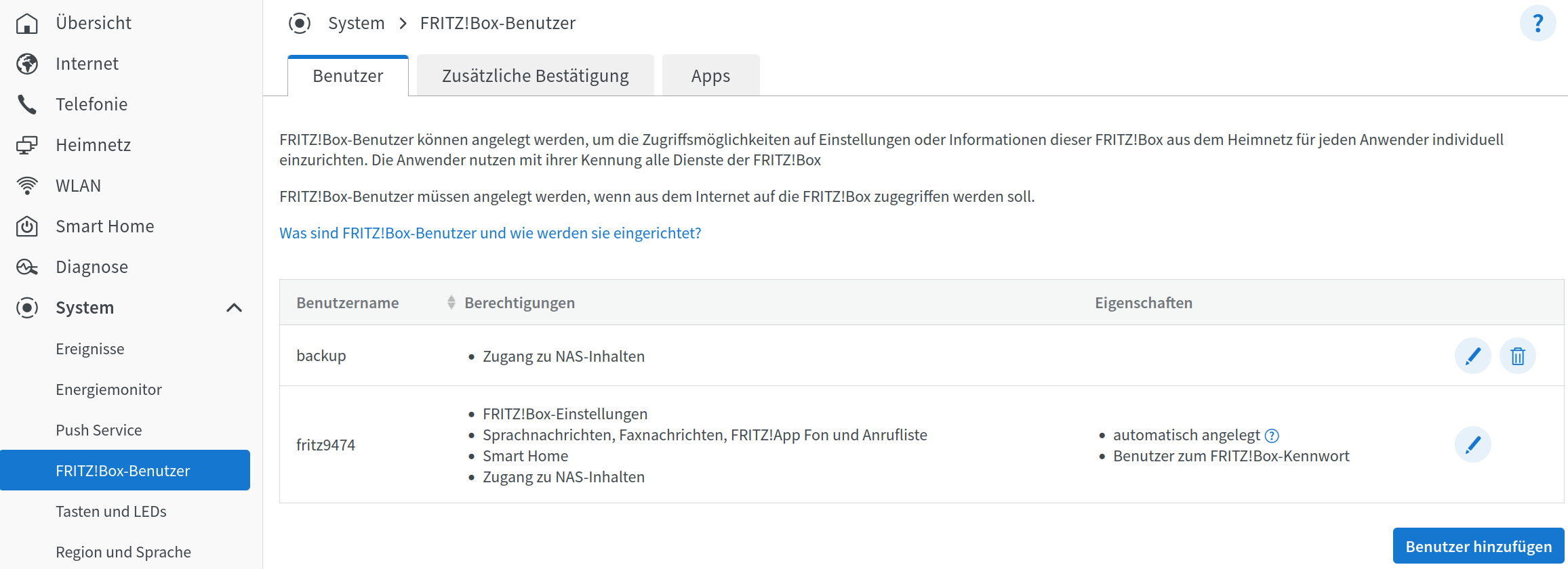Click fritz9474's Zugang zu NAS-Inhalten entry
This screenshot has width=1568, height=569.
pos(563,477)
